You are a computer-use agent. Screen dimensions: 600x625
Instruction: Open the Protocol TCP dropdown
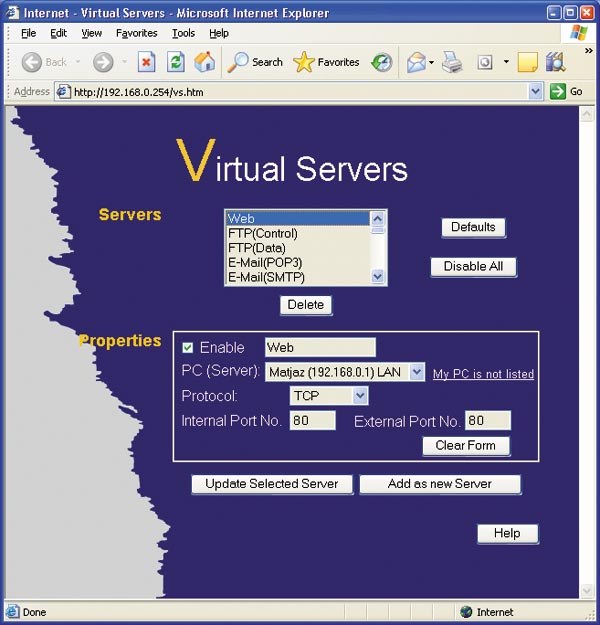360,395
